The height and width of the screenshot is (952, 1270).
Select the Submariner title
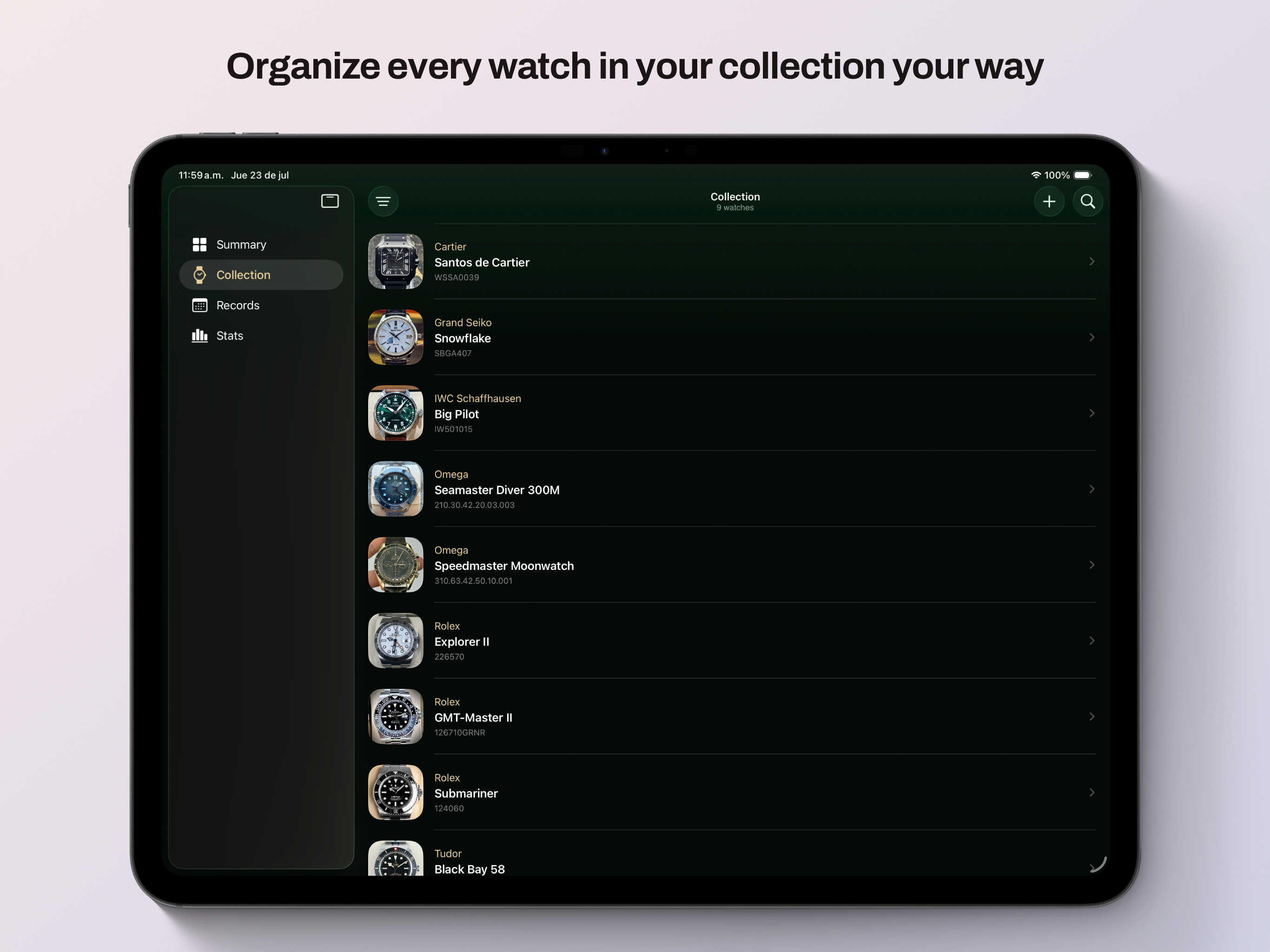tap(466, 793)
